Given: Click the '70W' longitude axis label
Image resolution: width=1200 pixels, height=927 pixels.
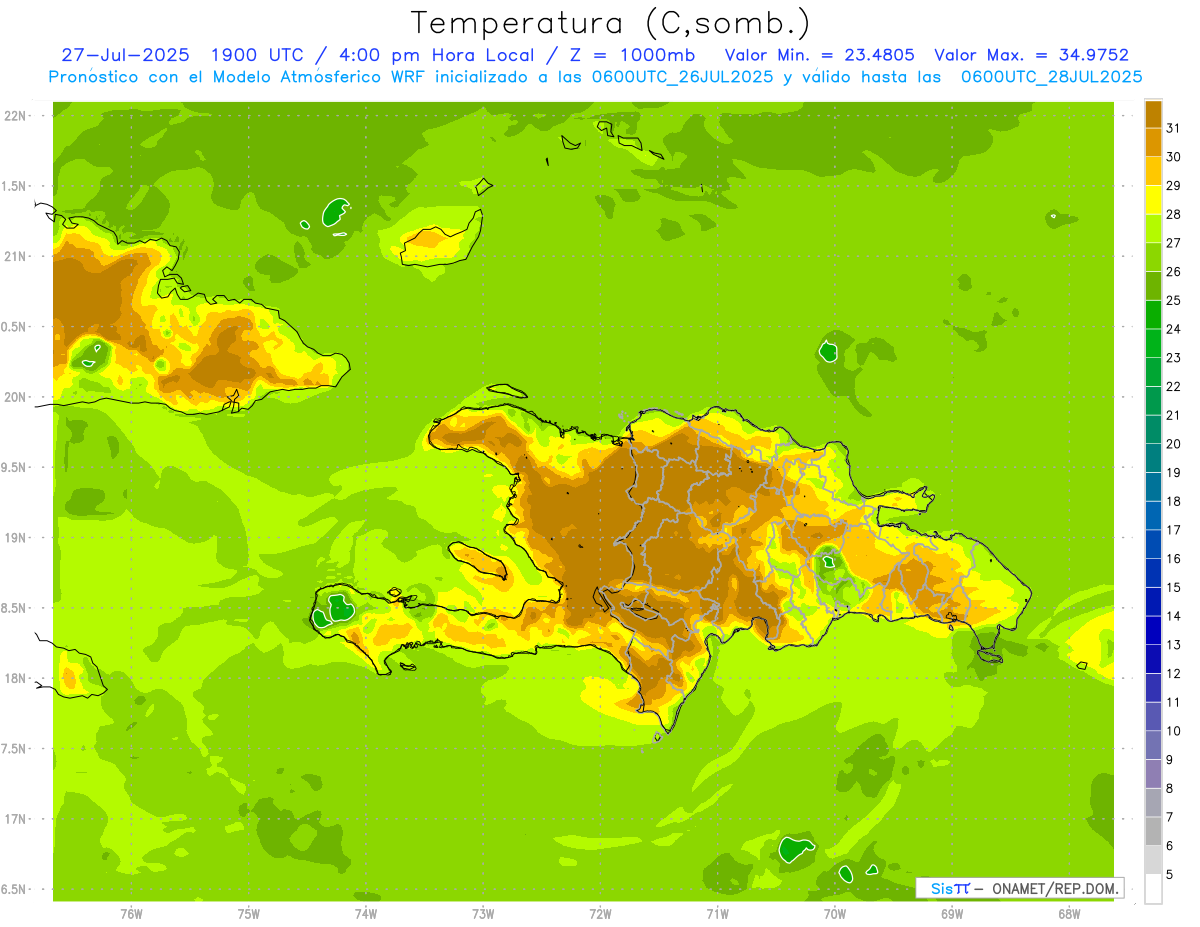Looking at the screenshot, I should (x=835, y=914).
